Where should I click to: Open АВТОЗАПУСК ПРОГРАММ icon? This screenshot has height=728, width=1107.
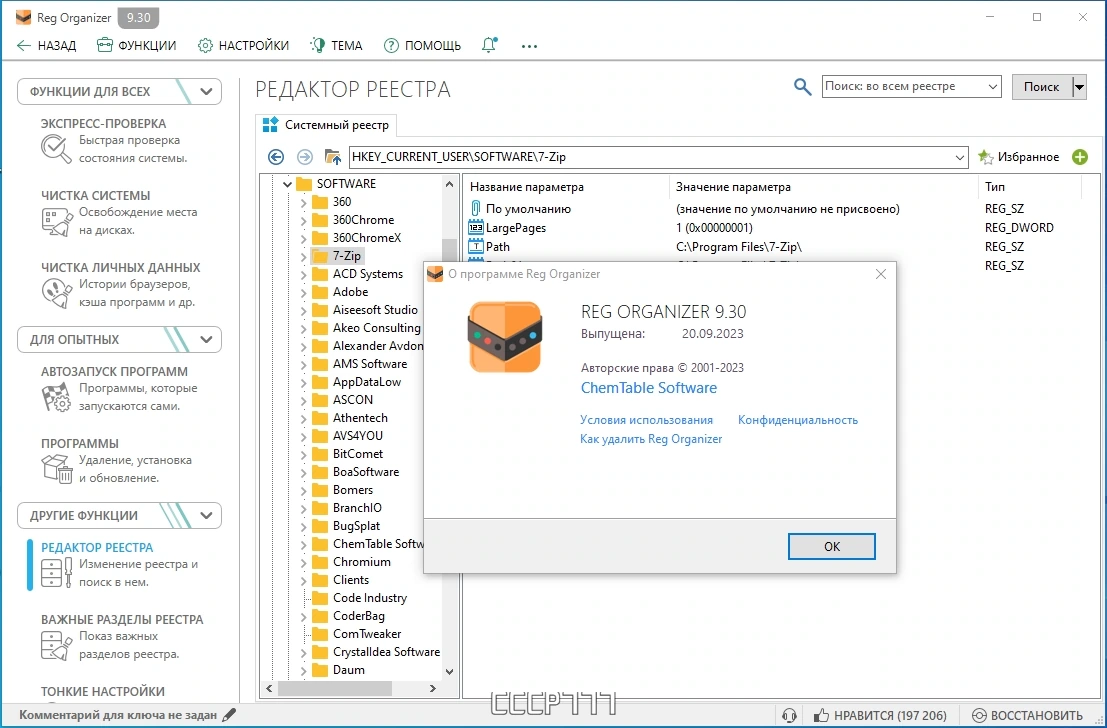pos(56,398)
